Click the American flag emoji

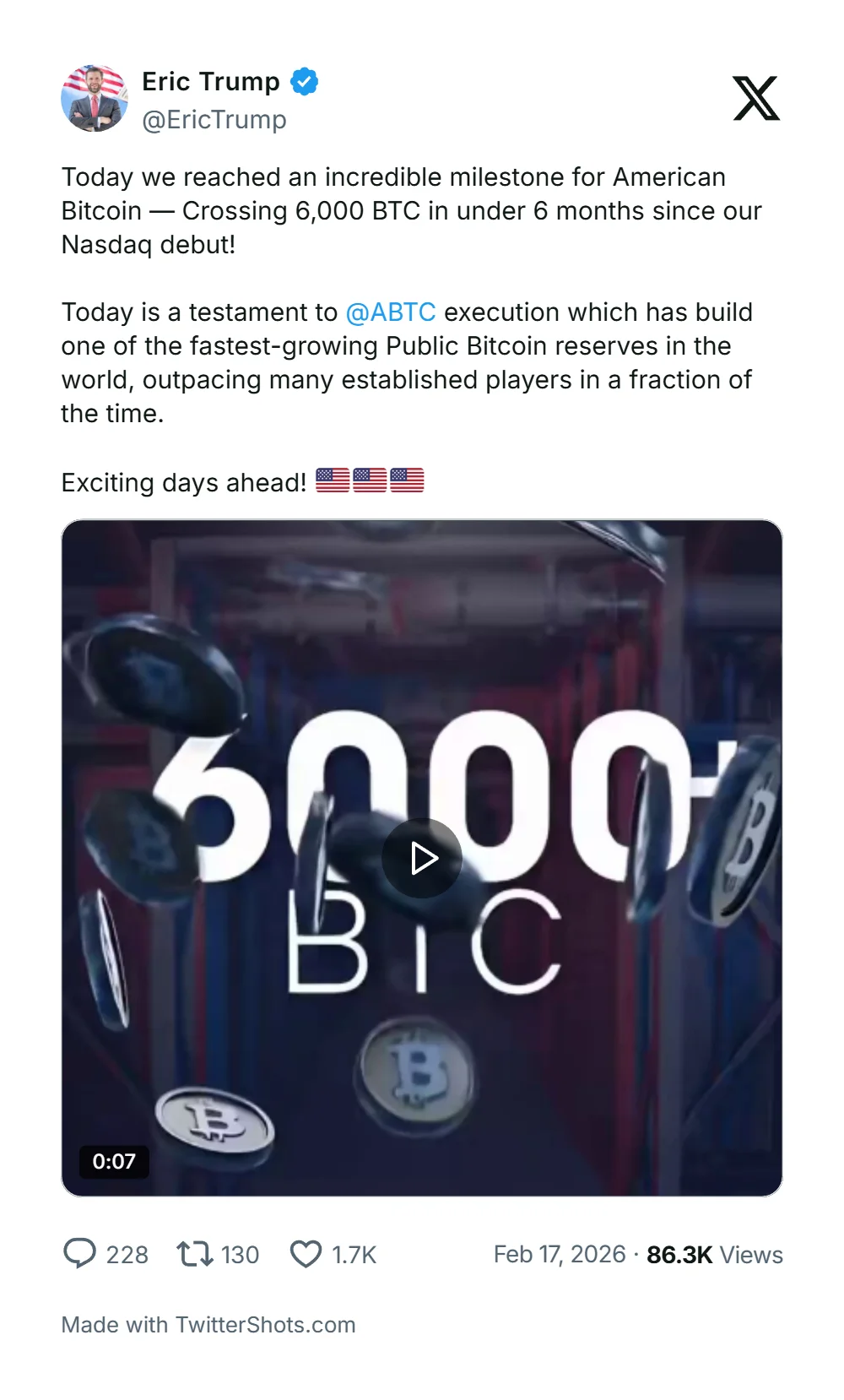click(333, 480)
